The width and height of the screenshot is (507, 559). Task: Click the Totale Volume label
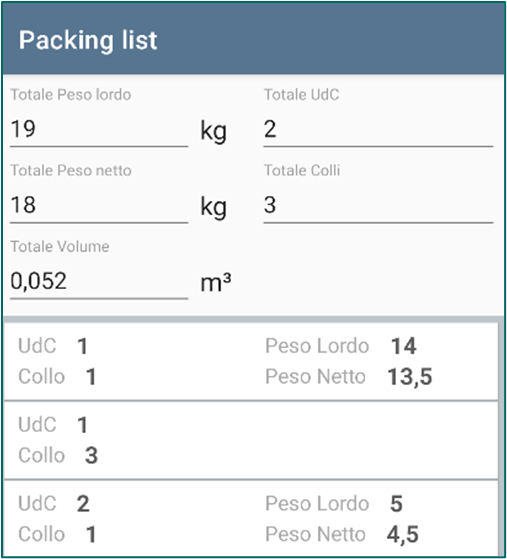tap(60, 247)
